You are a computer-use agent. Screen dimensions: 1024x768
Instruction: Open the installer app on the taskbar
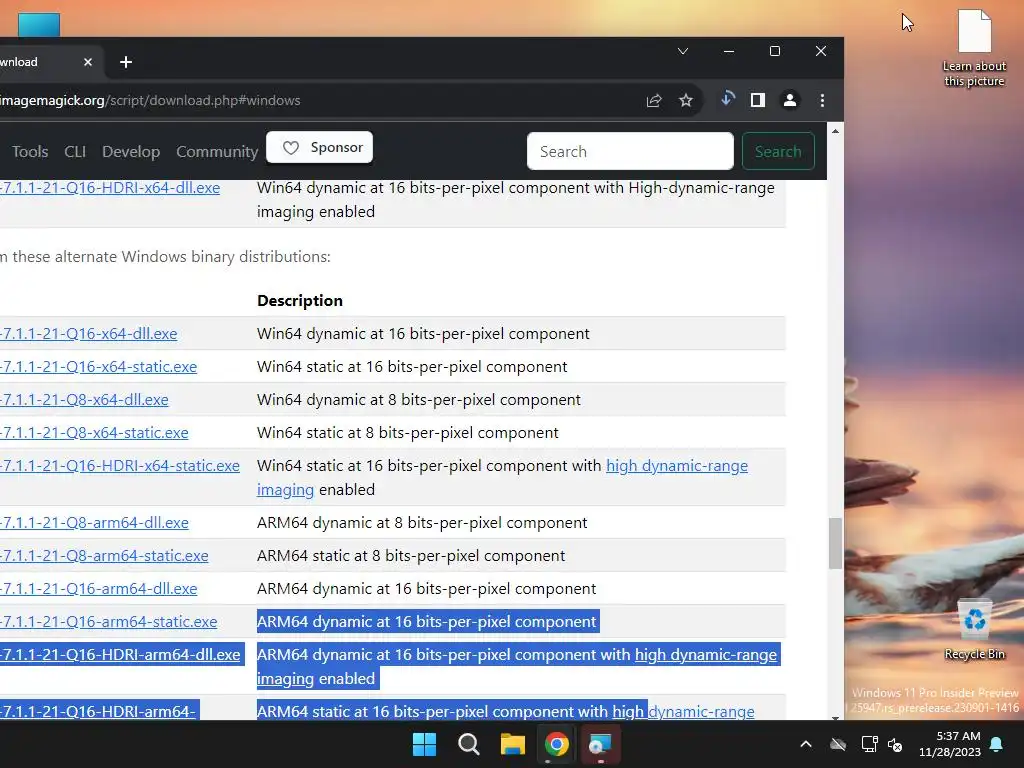point(600,744)
